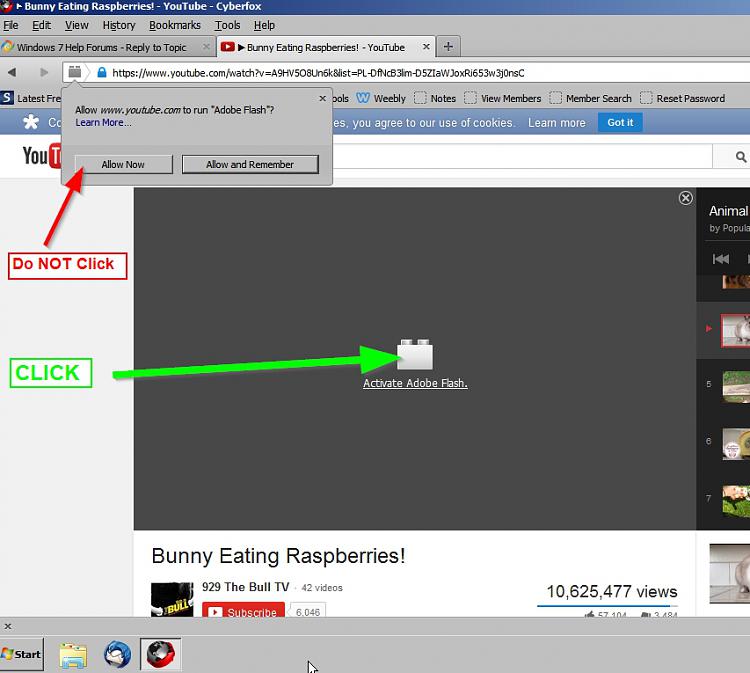
Task: Click the 929 The Bull TV channel name
Action: point(245,587)
